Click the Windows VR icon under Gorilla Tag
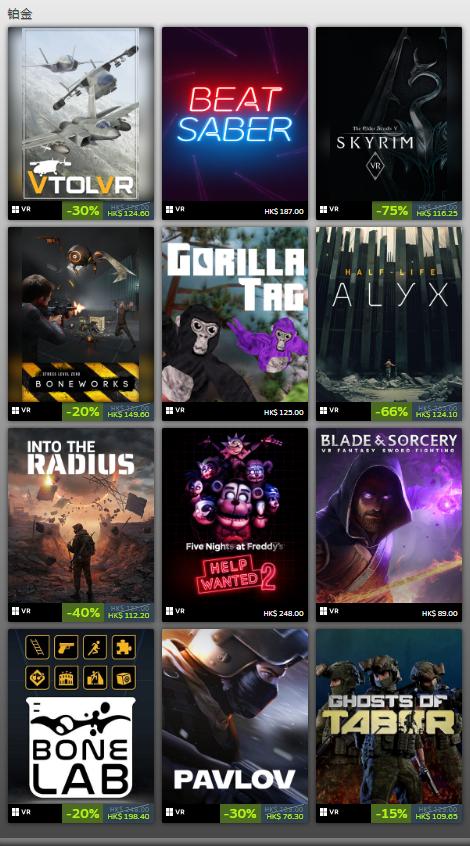 click(175, 411)
